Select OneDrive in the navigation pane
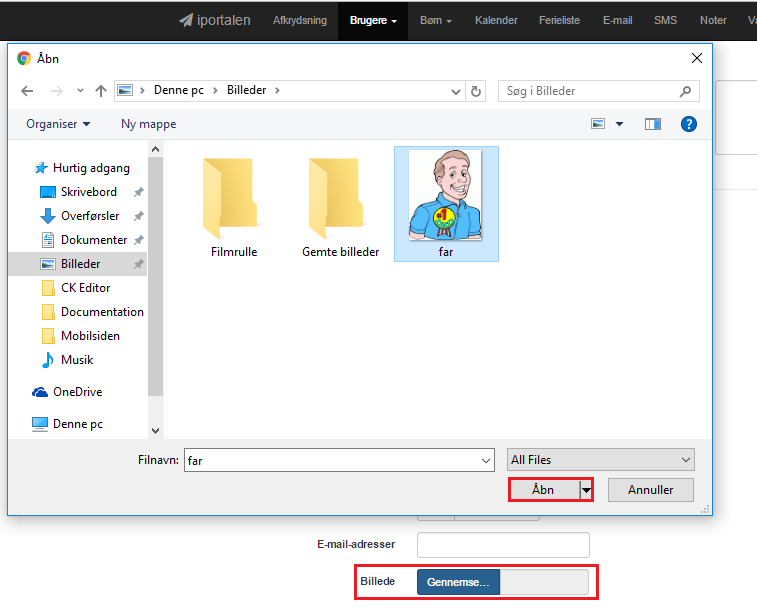The width and height of the screenshot is (757, 610). (77, 392)
